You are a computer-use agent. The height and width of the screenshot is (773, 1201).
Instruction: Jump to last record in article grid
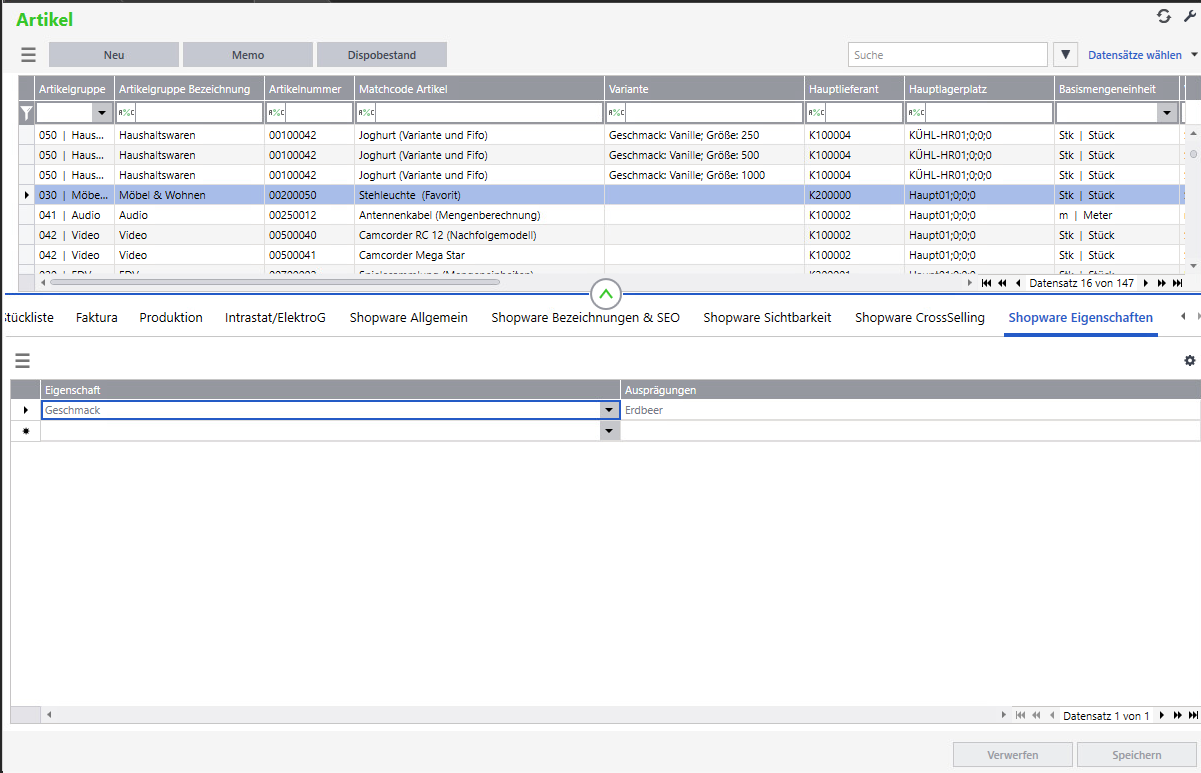pos(1179,283)
